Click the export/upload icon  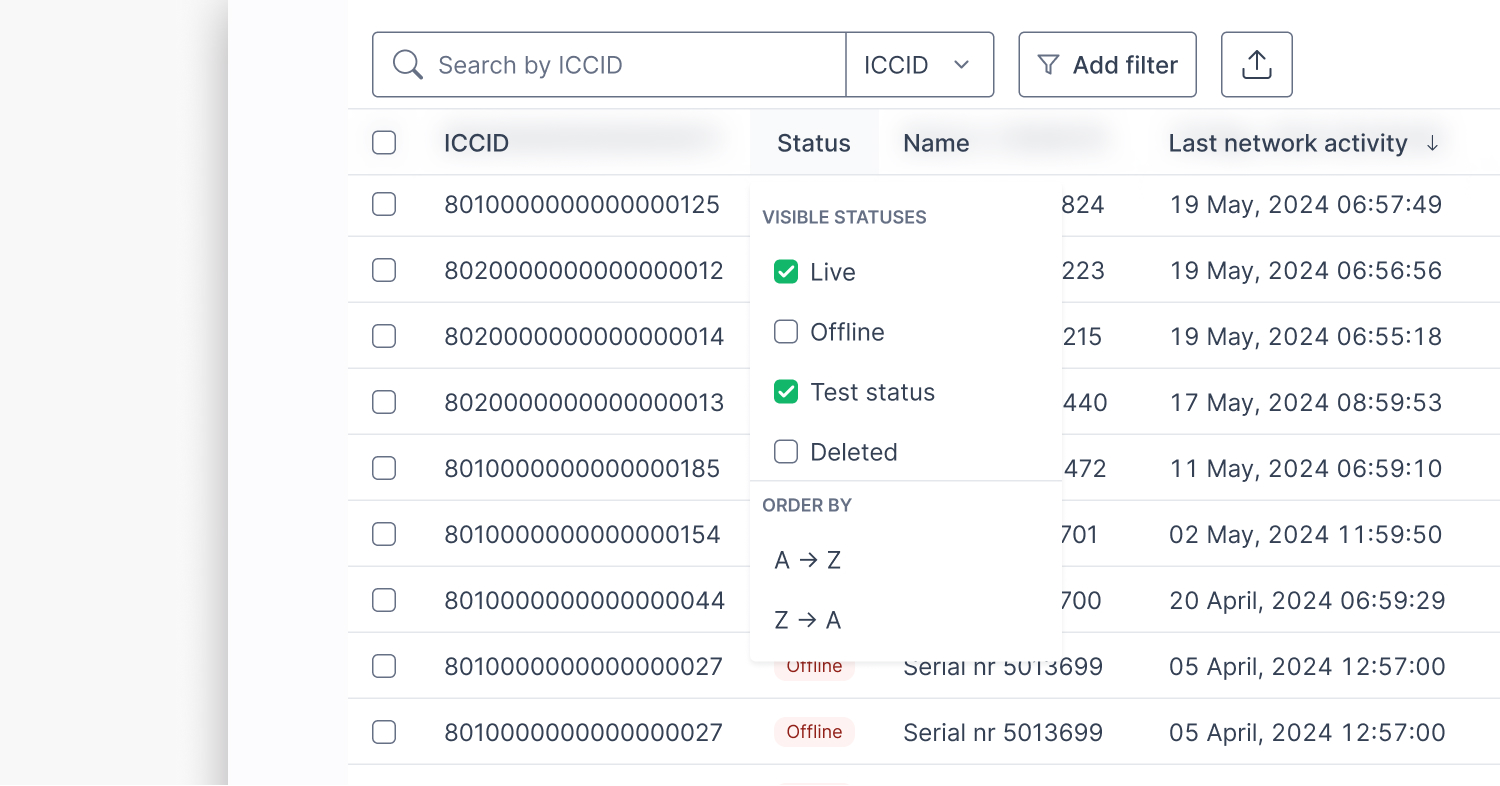coord(1256,63)
